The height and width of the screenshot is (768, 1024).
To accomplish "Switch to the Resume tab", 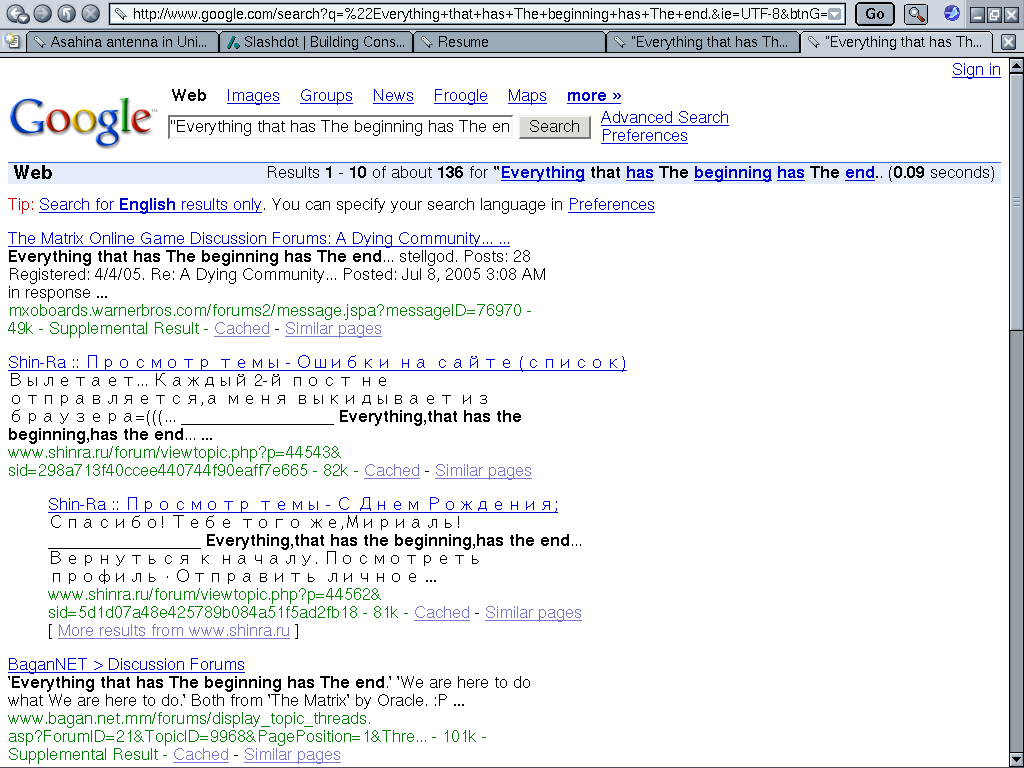I will 509,42.
